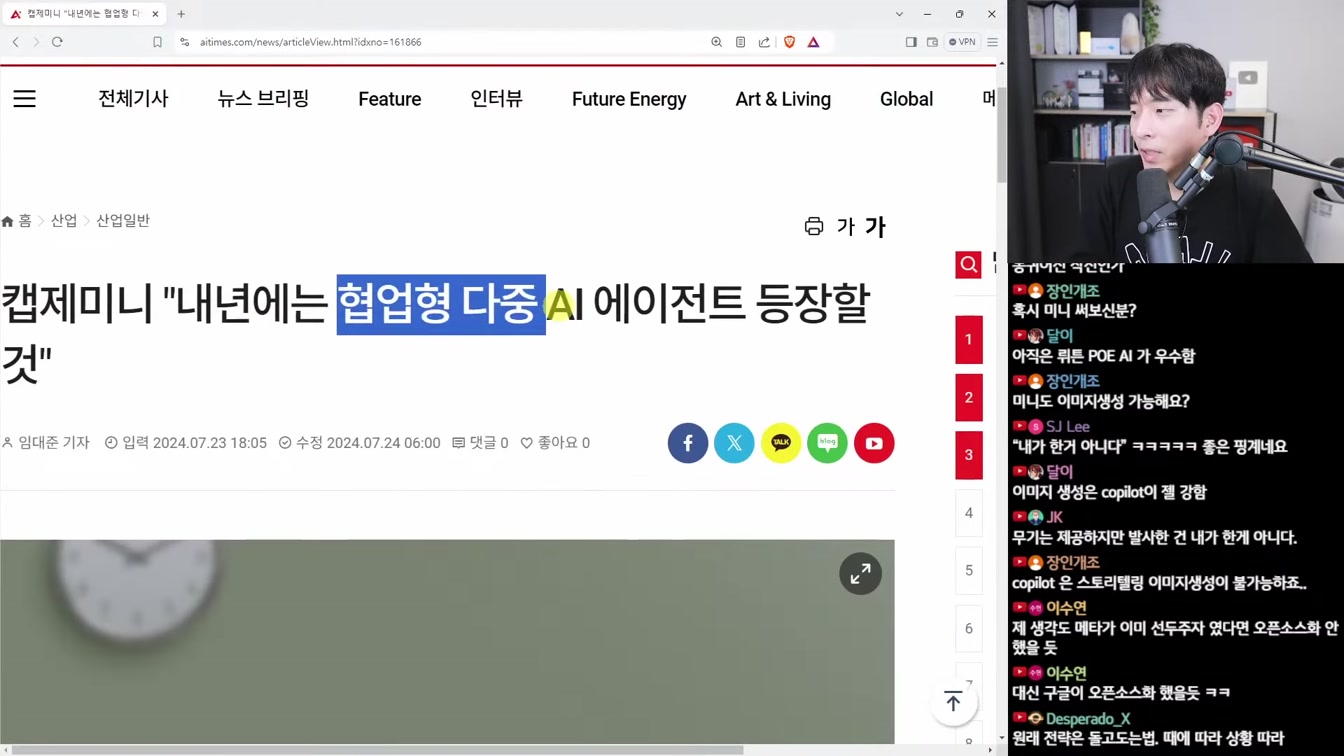
Task: Click chat username JK
Action: 1054,517
